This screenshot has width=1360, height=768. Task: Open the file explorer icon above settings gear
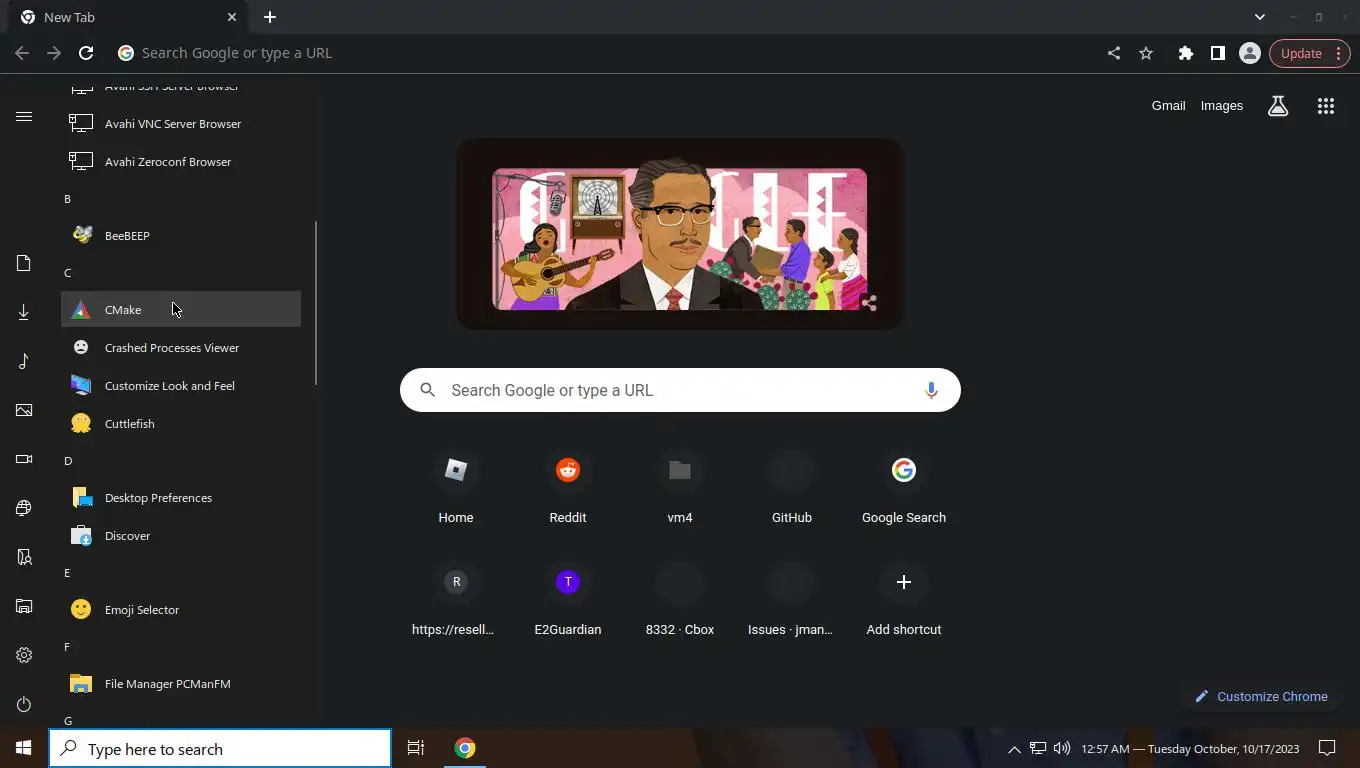[x=24, y=606]
